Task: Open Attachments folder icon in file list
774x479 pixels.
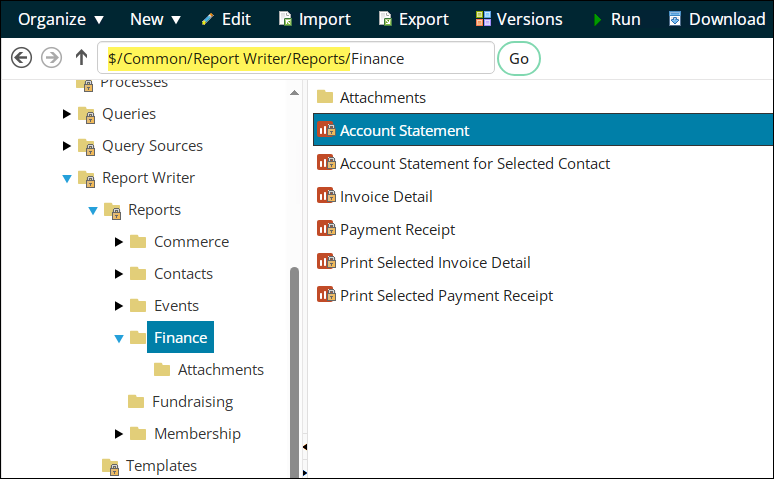Action: coord(325,96)
